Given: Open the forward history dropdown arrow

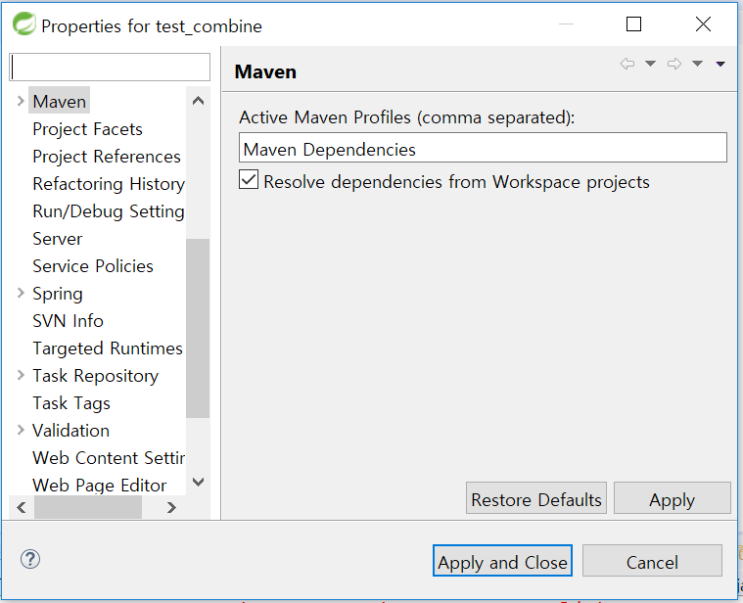Looking at the screenshot, I should point(697,63).
